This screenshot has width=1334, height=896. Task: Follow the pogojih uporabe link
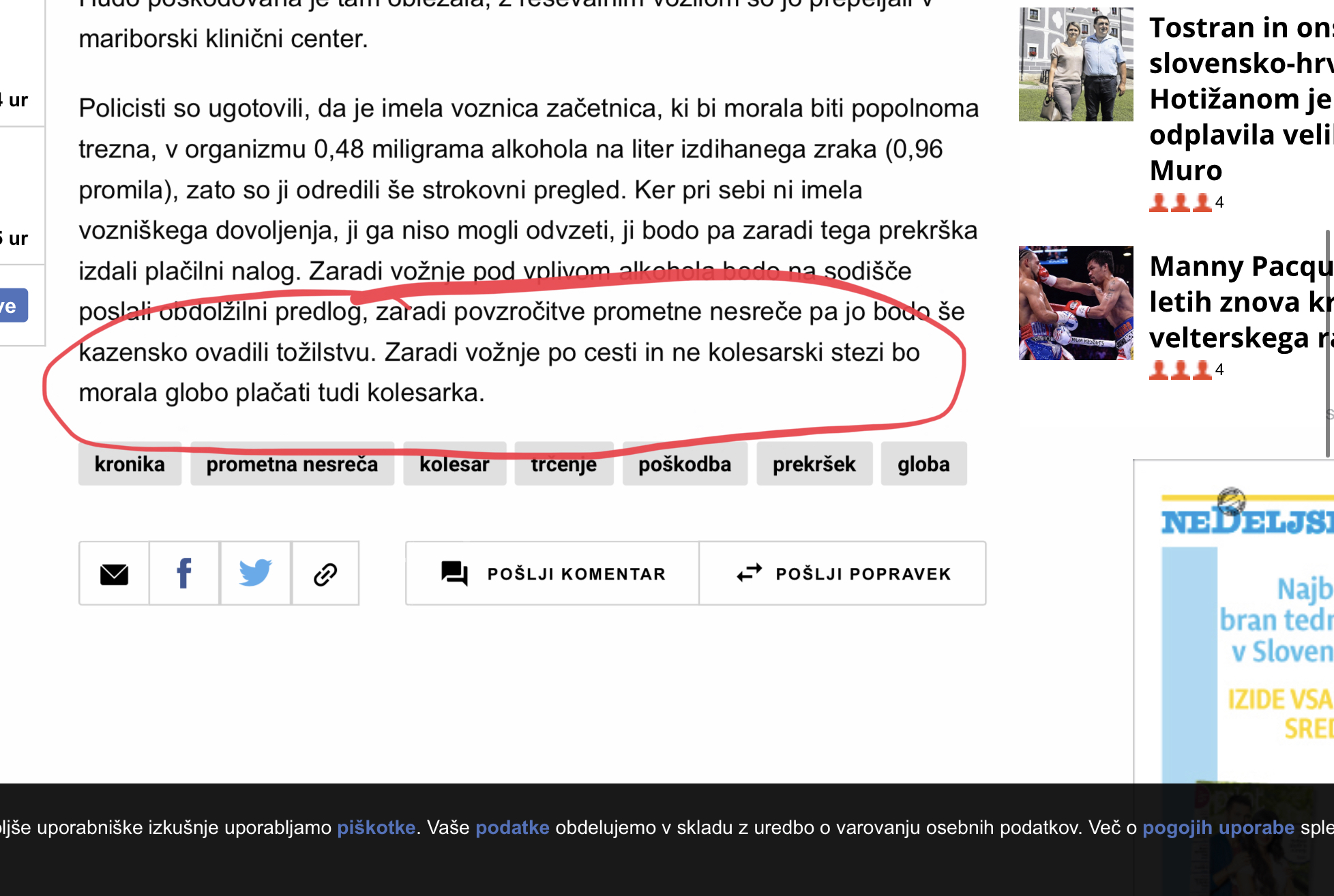pyautogui.click(x=1218, y=827)
